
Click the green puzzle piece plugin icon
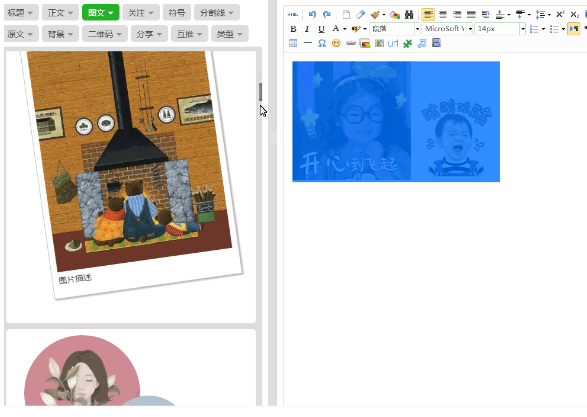(x=407, y=43)
